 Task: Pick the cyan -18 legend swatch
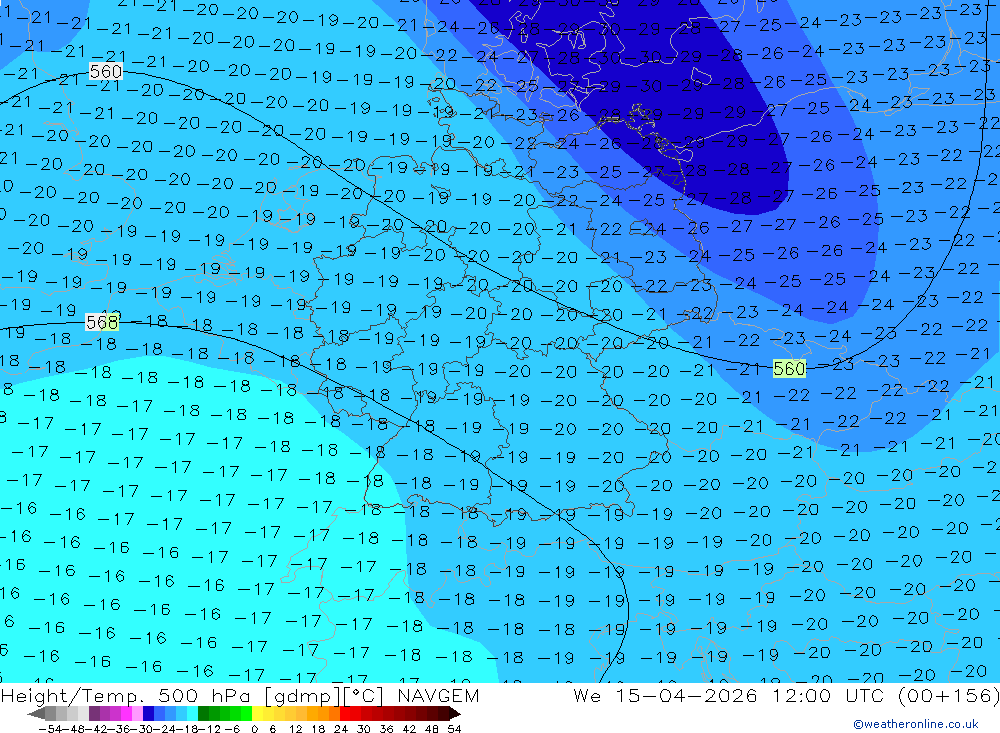(x=193, y=714)
